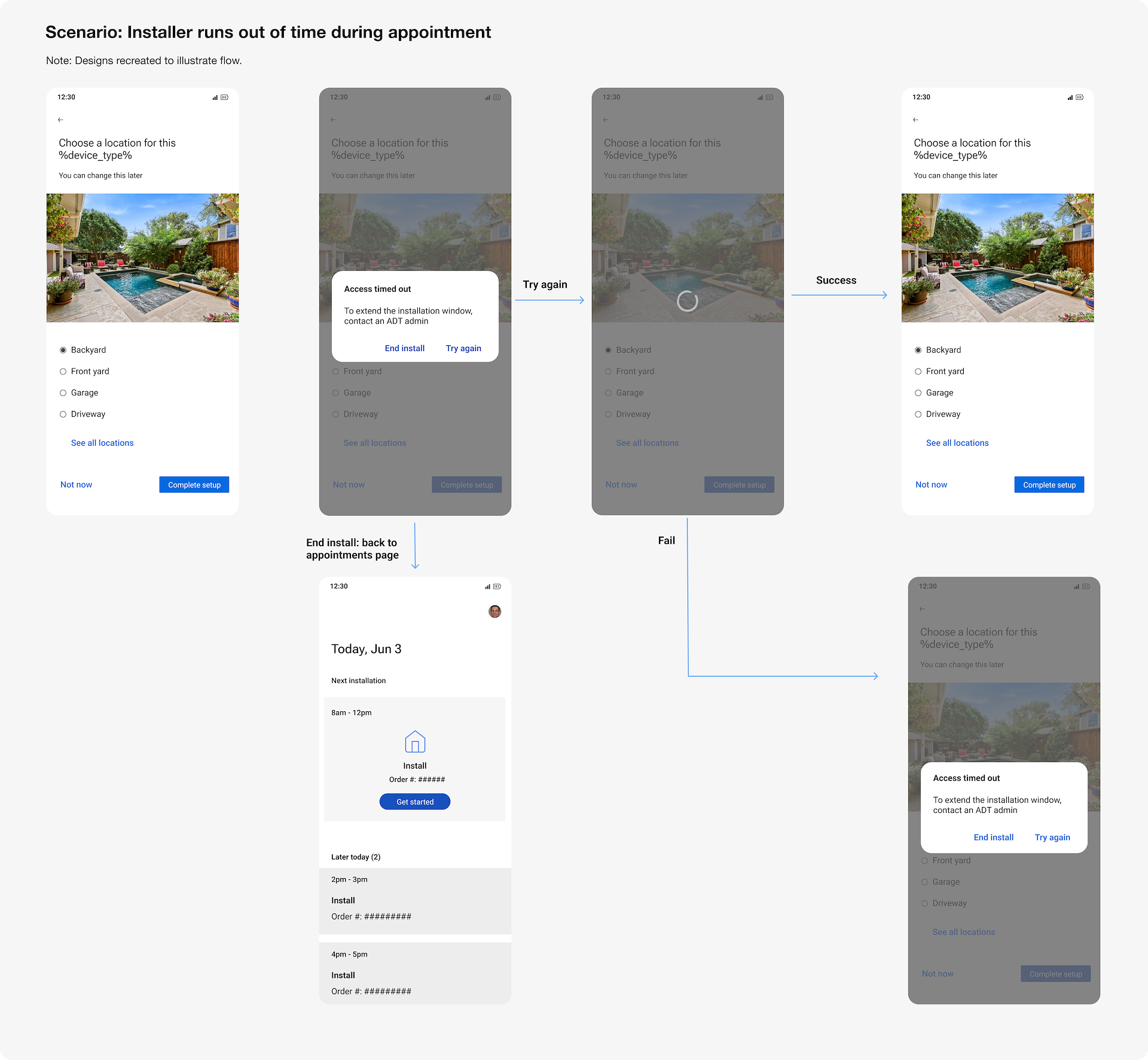The image size is (1148, 1060).
Task: Select Front yard radio on first screen
Action: click(x=84, y=371)
